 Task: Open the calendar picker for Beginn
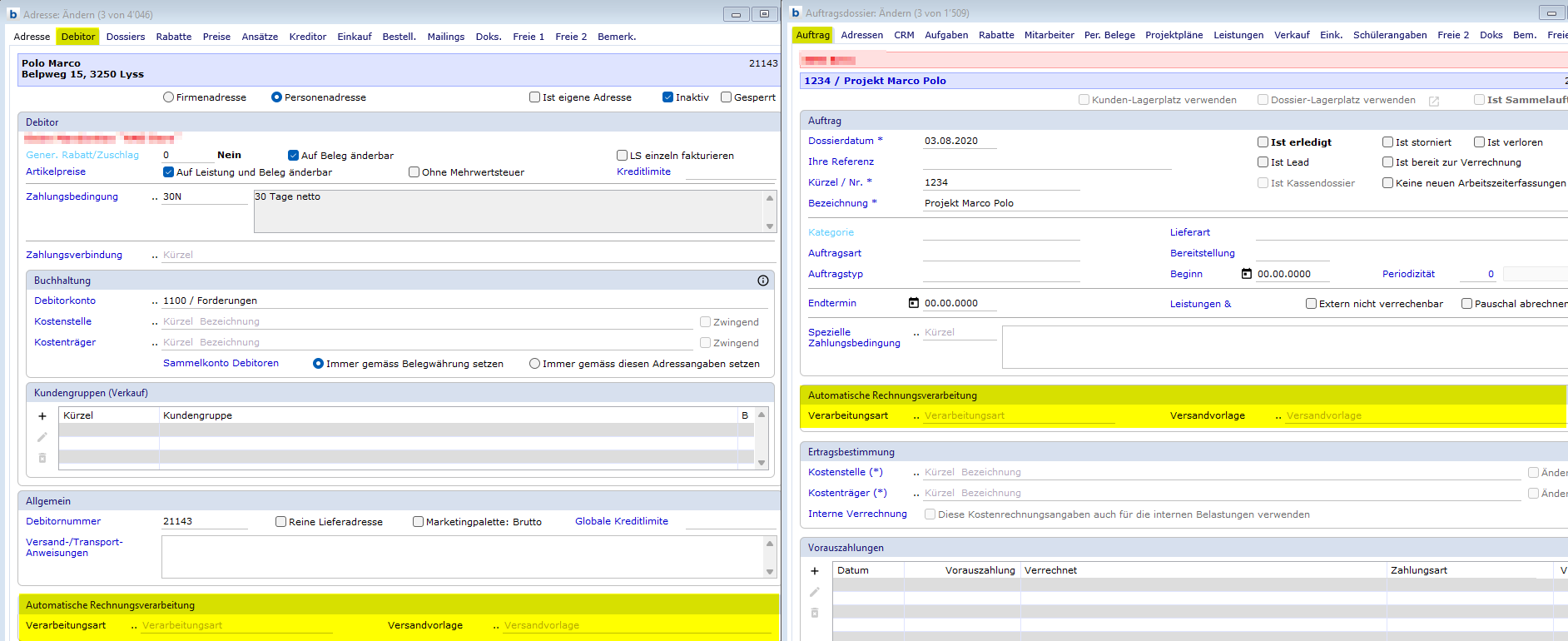click(1246, 274)
